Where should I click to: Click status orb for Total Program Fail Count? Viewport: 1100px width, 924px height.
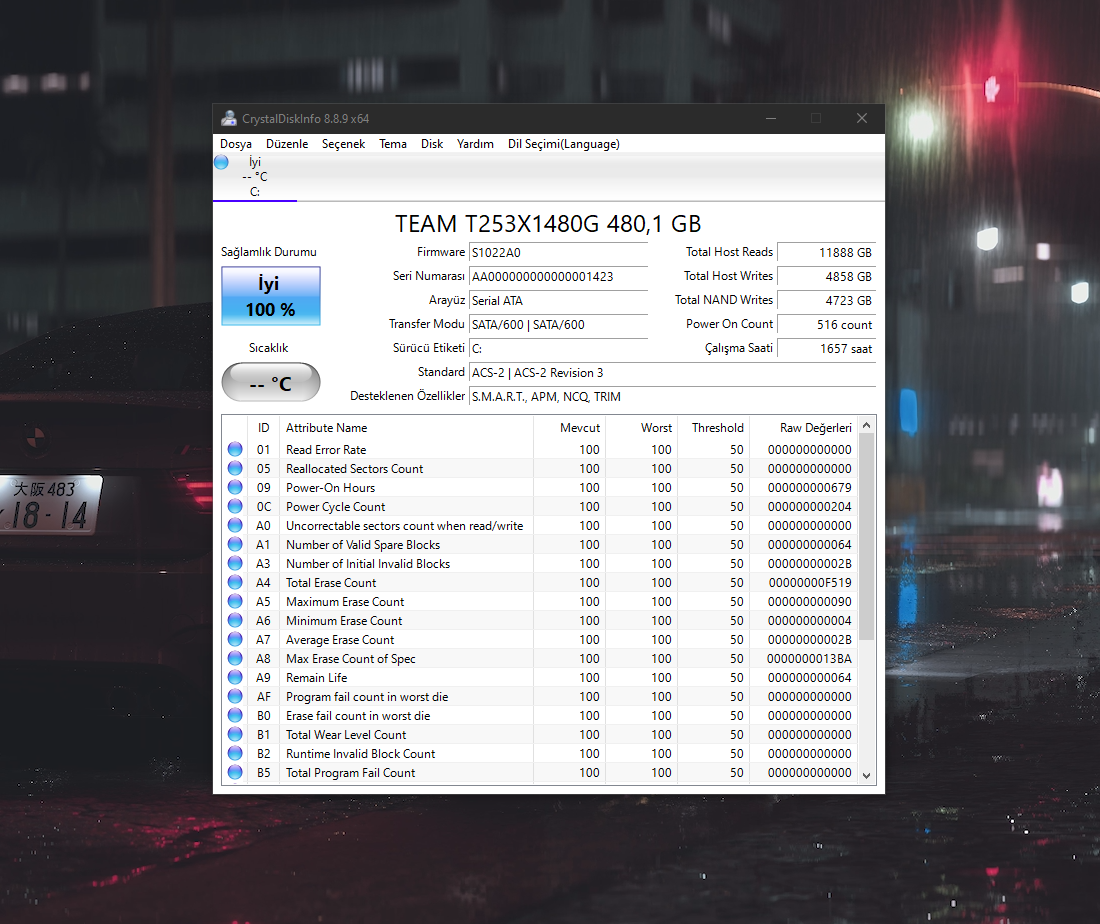235,772
